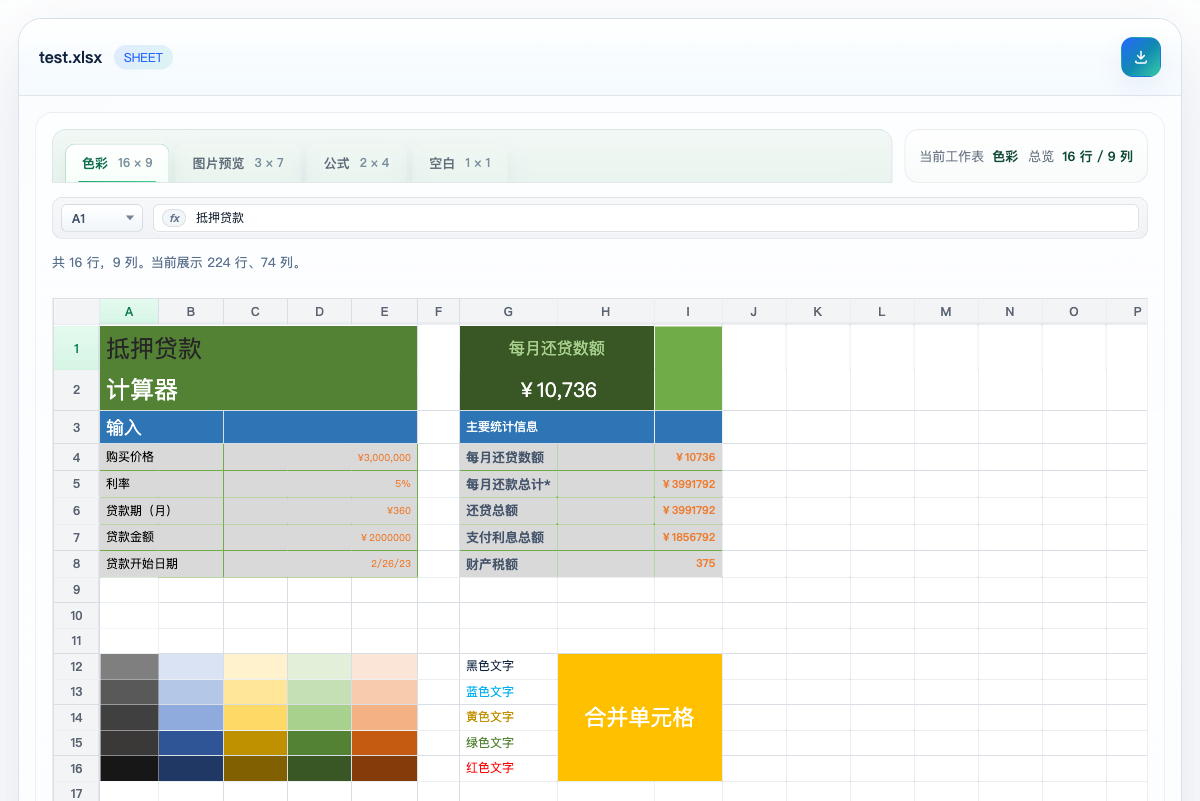Click the 每月还贷数额 header cell

pos(557,348)
